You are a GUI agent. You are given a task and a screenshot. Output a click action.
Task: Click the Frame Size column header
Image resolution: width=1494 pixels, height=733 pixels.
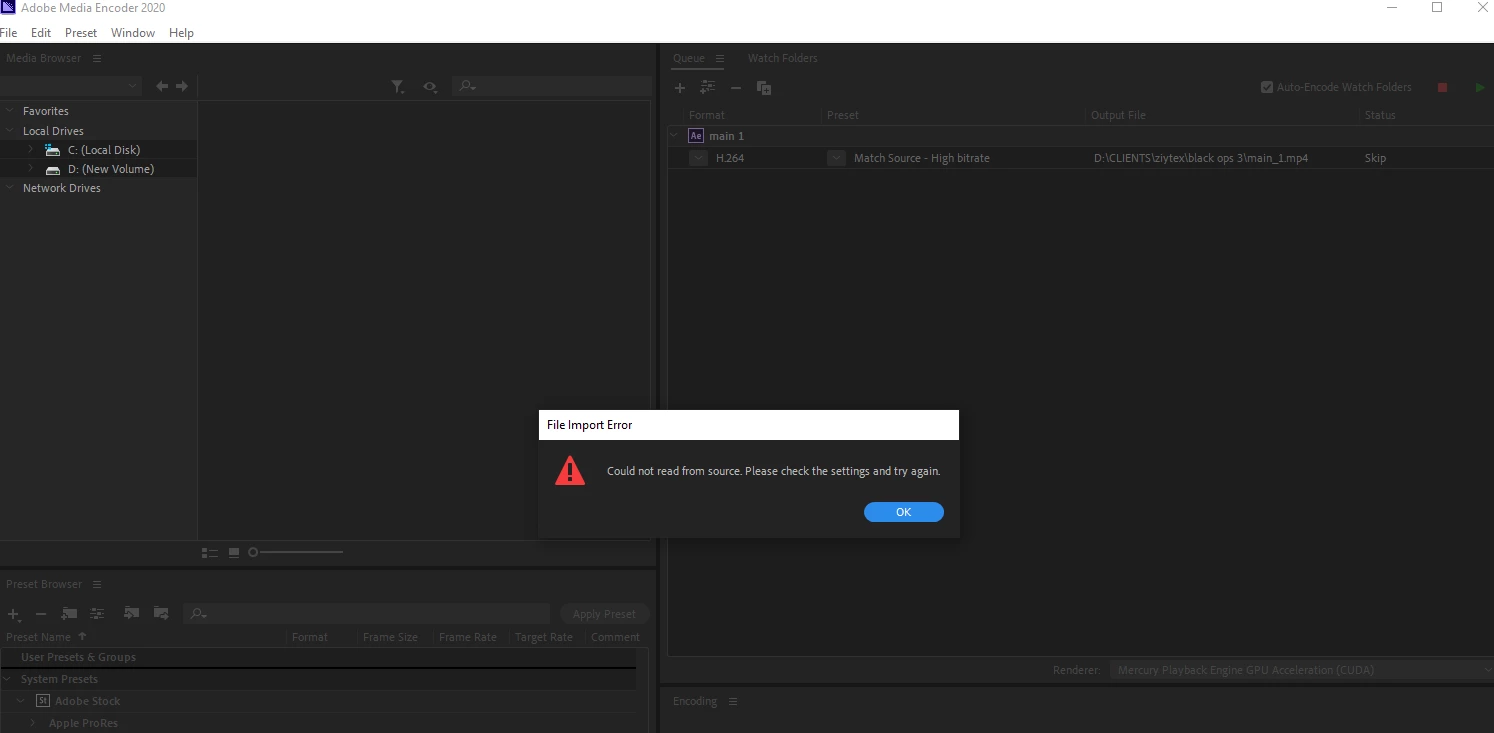(x=391, y=637)
